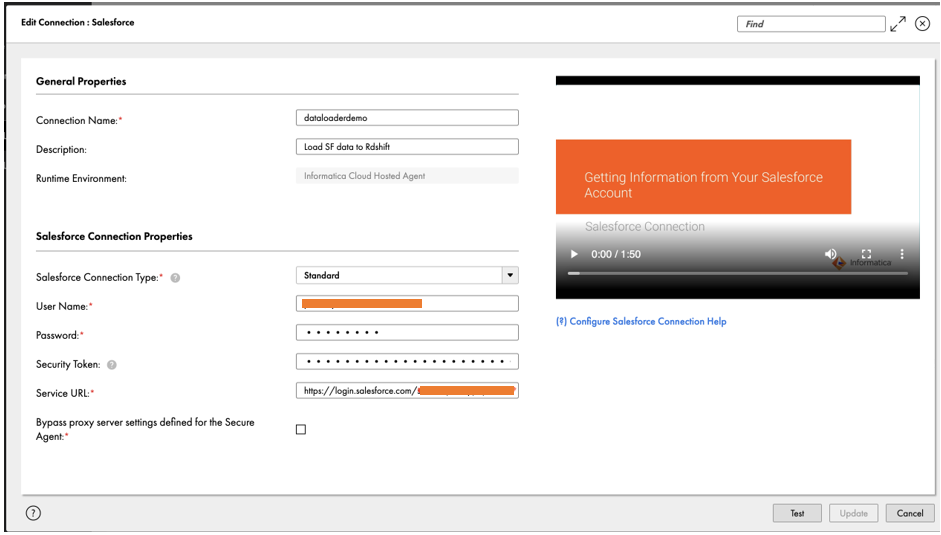Click the orange video title banner

point(703,177)
